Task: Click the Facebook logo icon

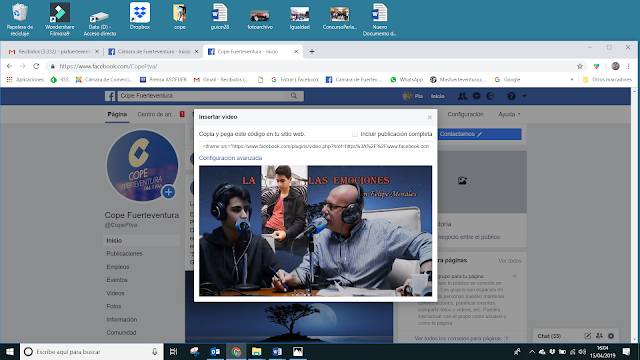Action: (110, 96)
